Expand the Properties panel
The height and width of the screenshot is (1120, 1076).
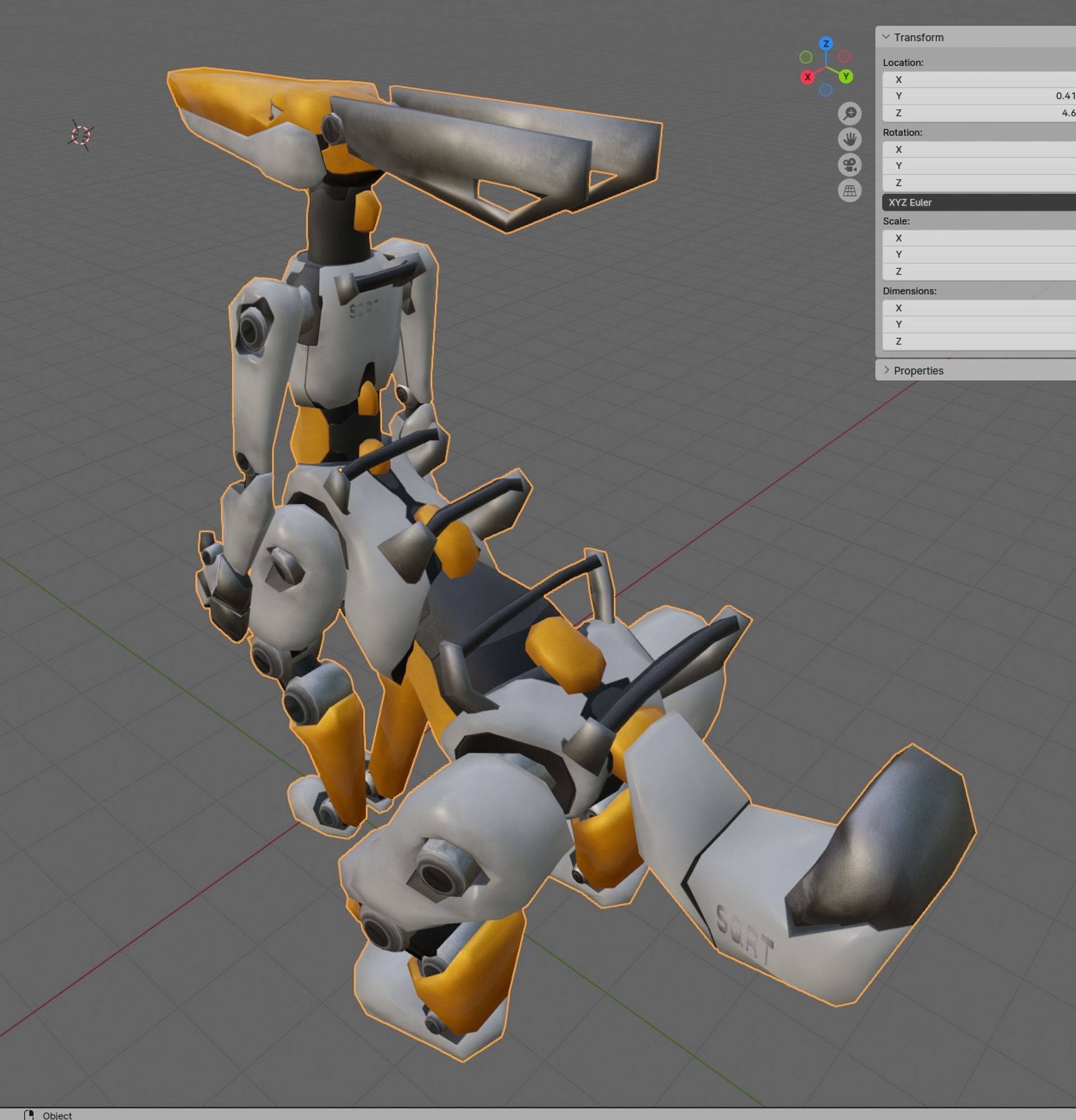(886, 370)
